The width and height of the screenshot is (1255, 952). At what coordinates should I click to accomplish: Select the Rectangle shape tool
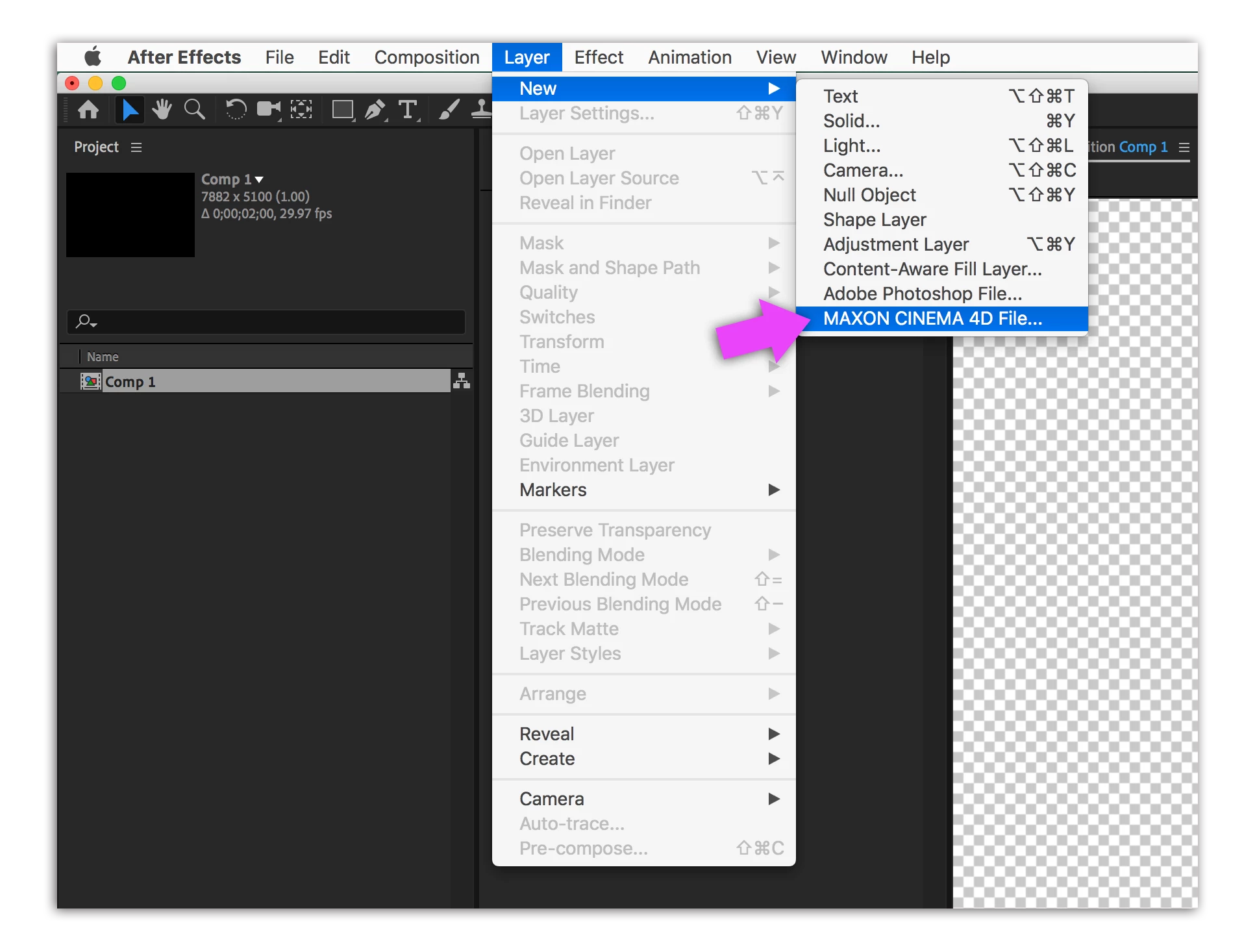point(342,110)
